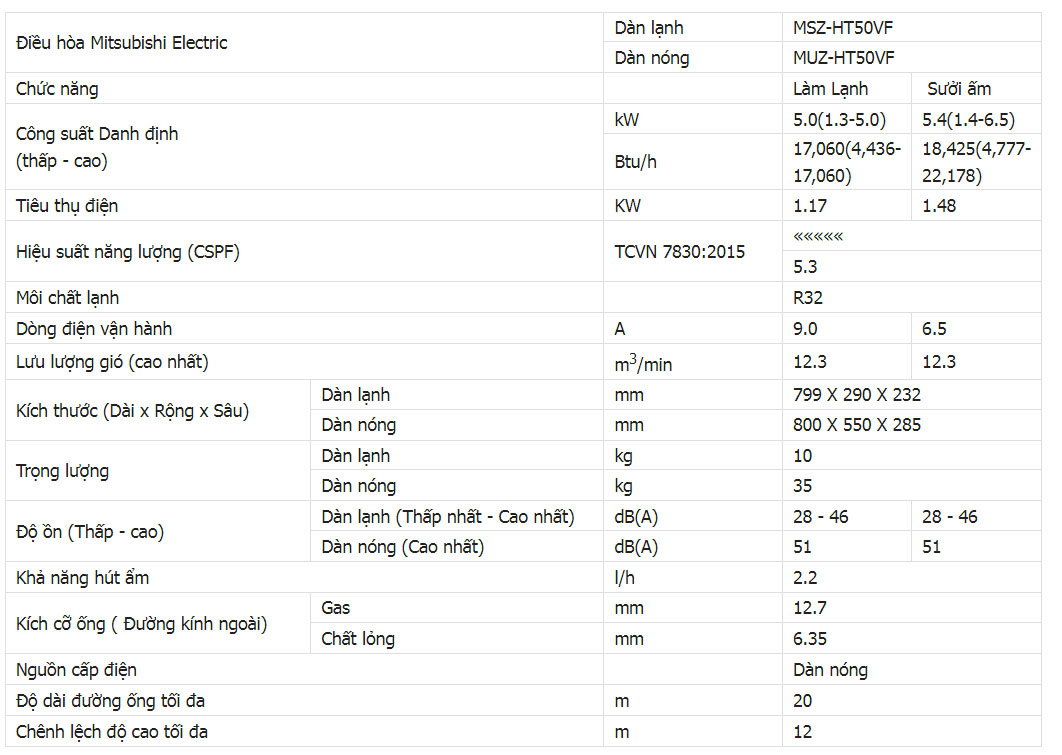Click the R32 refrigerant value
1062x755 pixels.
point(807,298)
